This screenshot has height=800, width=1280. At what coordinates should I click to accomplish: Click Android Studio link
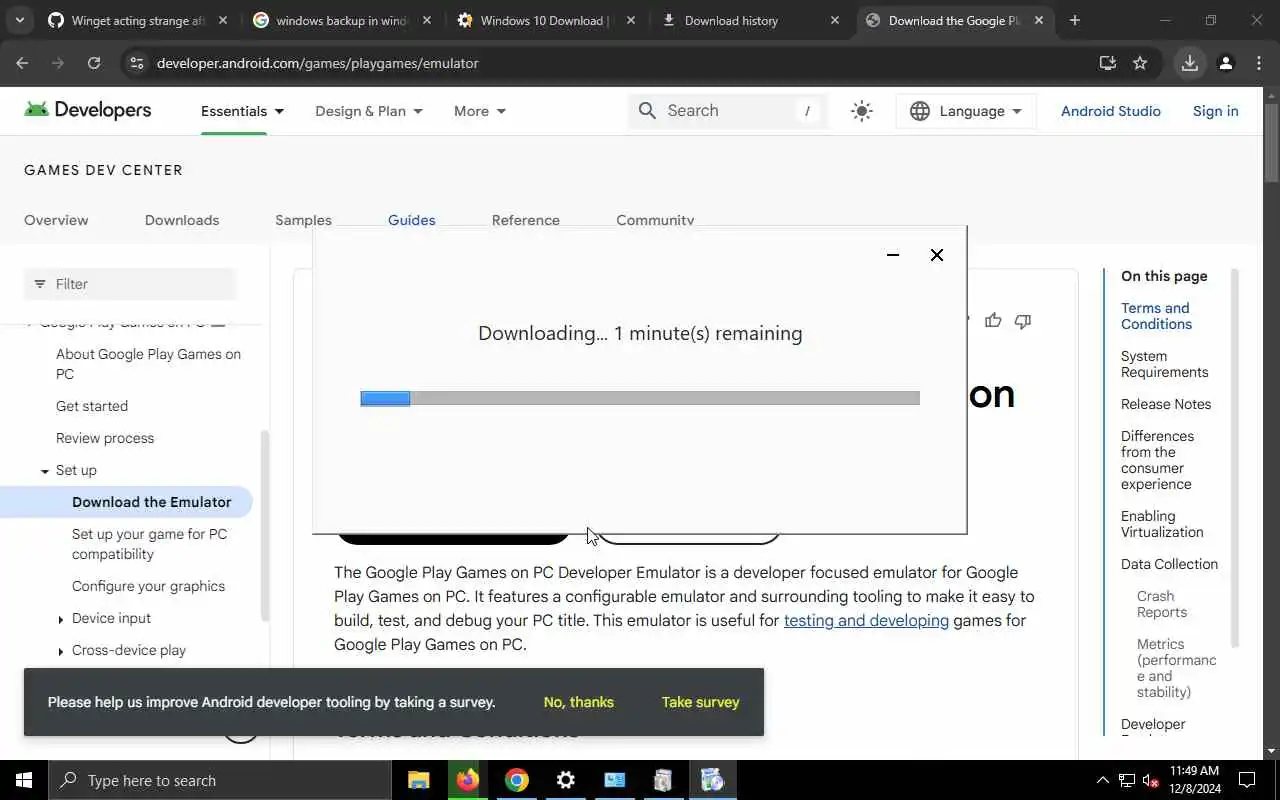1111,111
